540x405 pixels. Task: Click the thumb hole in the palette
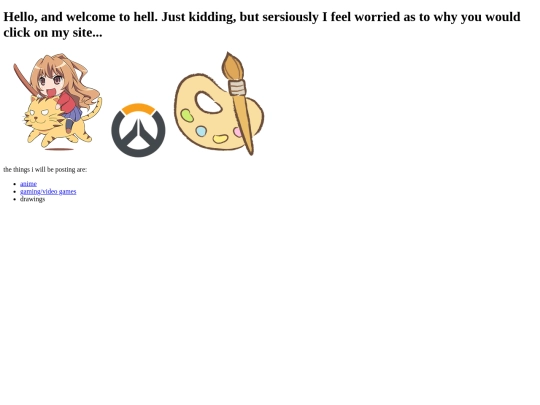coord(209,102)
